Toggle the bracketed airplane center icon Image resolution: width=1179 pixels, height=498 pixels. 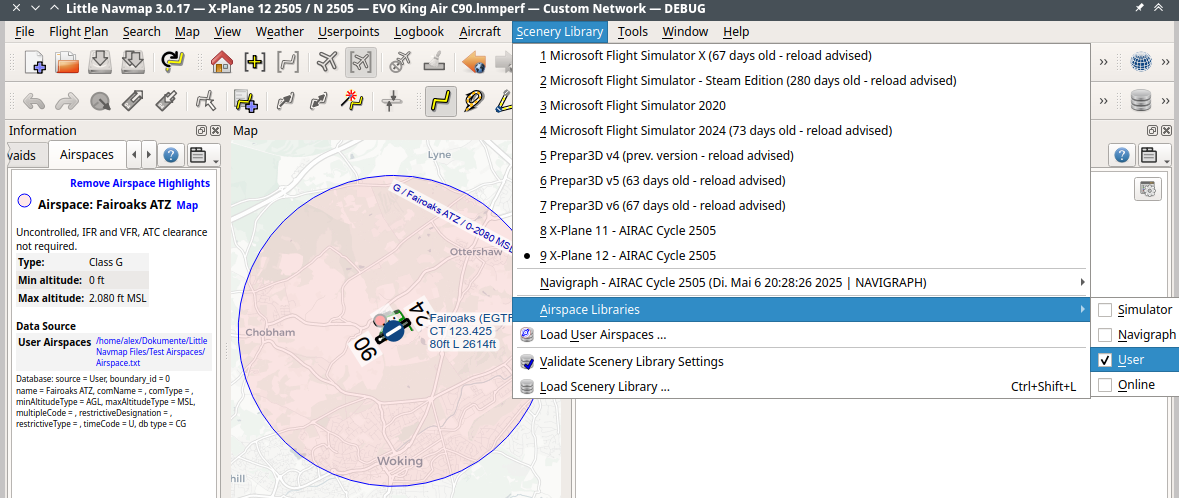click(361, 62)
